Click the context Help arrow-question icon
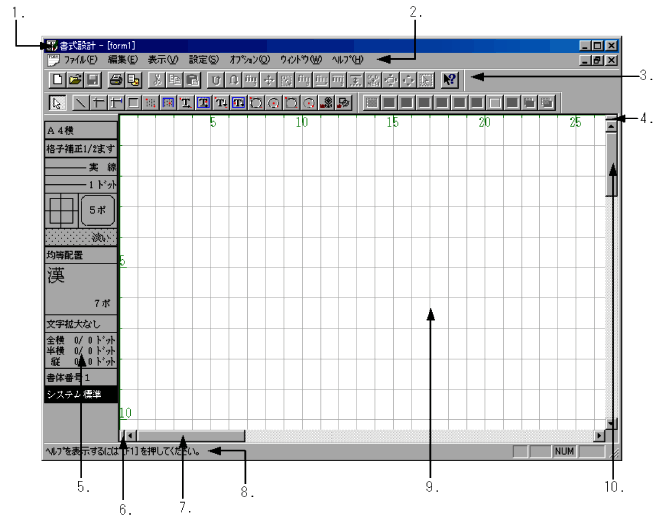 coord(451,79)
